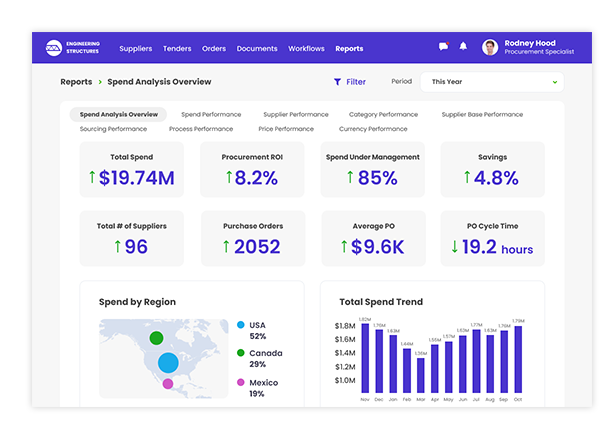Switch to the Supplier Performance tab
Screen dimensions: 610x436
(295, 115)
